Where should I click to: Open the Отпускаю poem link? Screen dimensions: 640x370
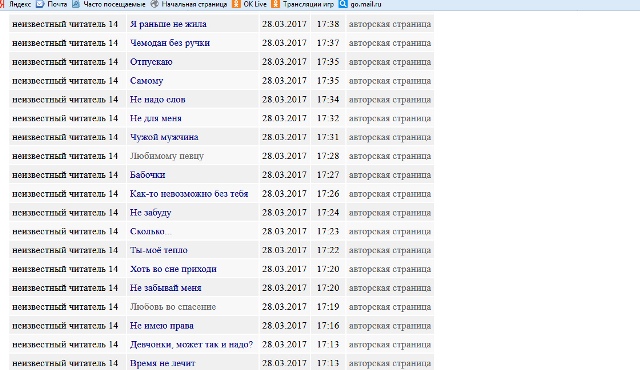(x=151, y=62)
